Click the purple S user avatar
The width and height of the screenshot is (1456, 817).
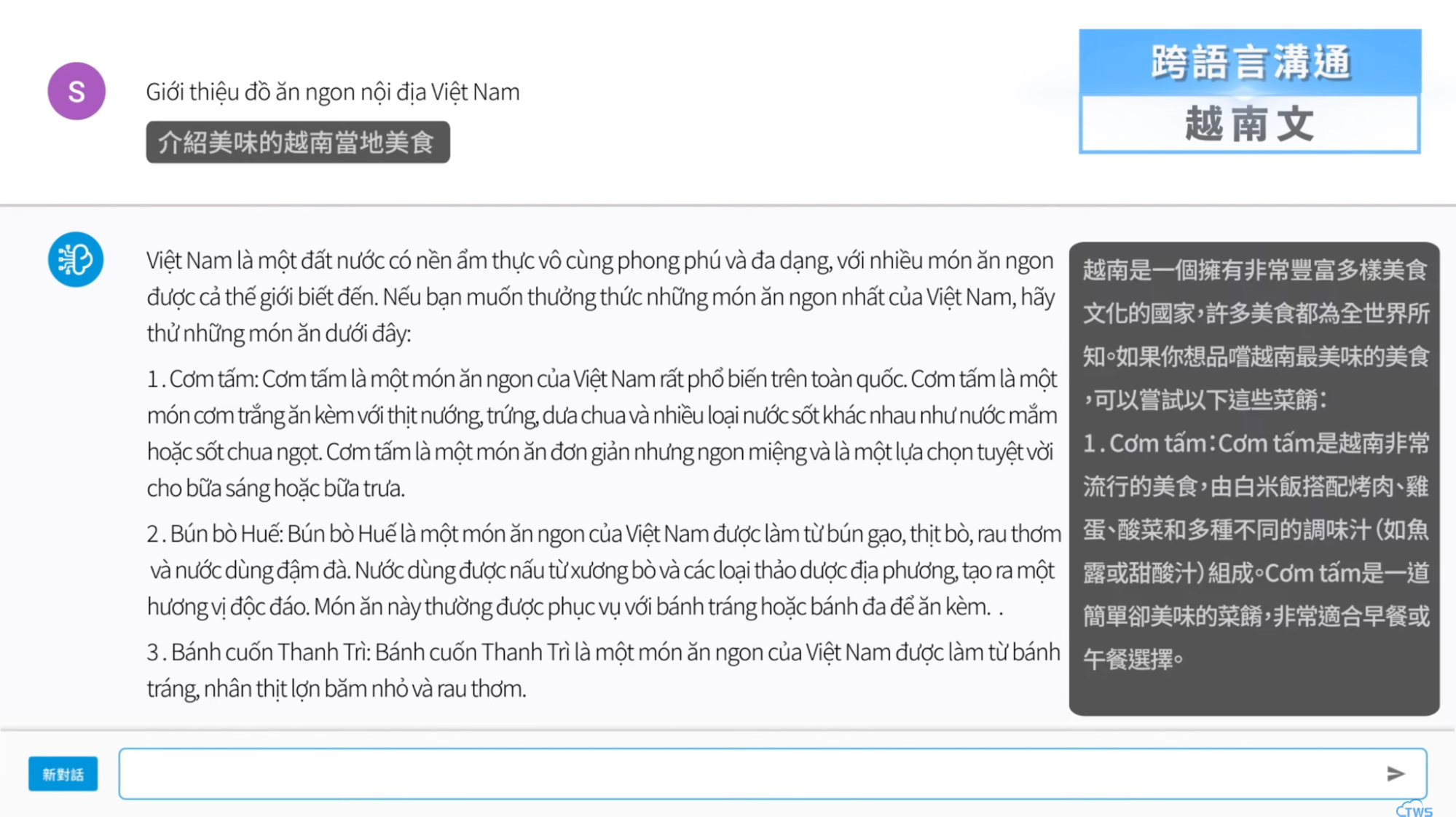[x=76, y=91]
